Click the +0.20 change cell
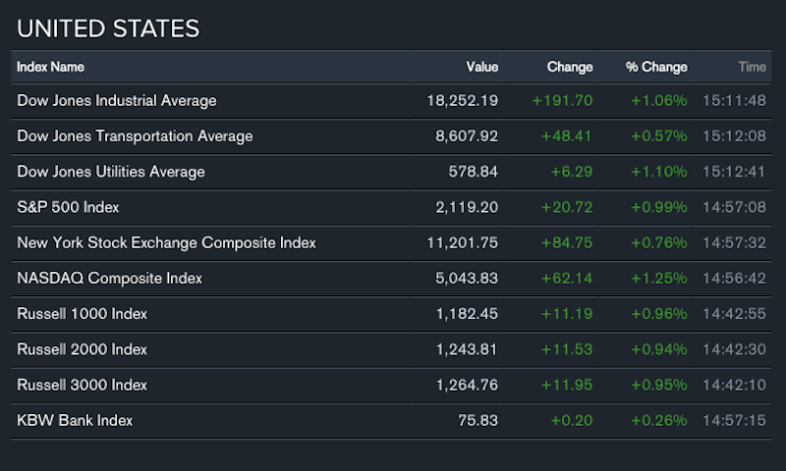 (x=572, y=421)
